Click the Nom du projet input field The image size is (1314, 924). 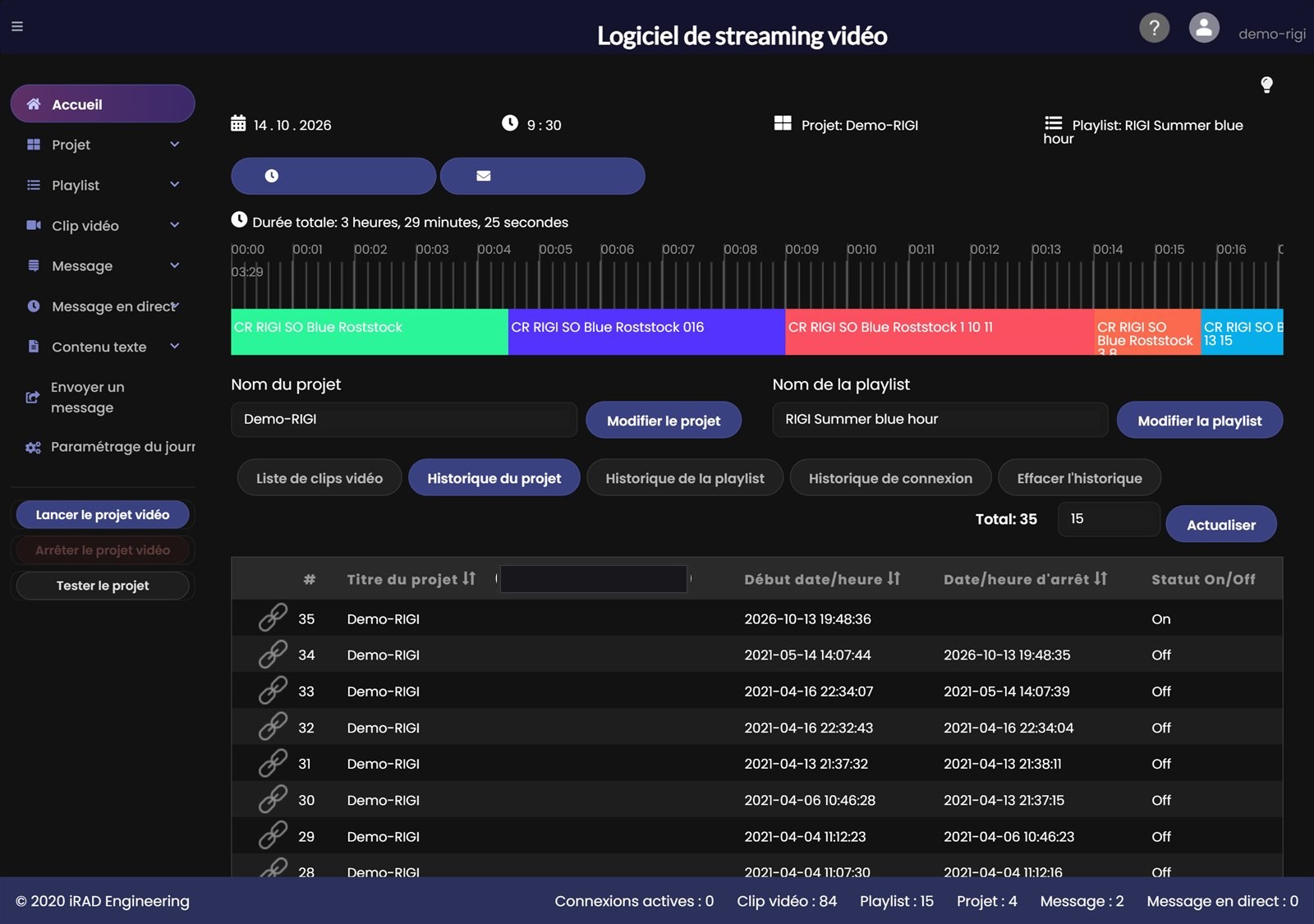click(404, 419)
